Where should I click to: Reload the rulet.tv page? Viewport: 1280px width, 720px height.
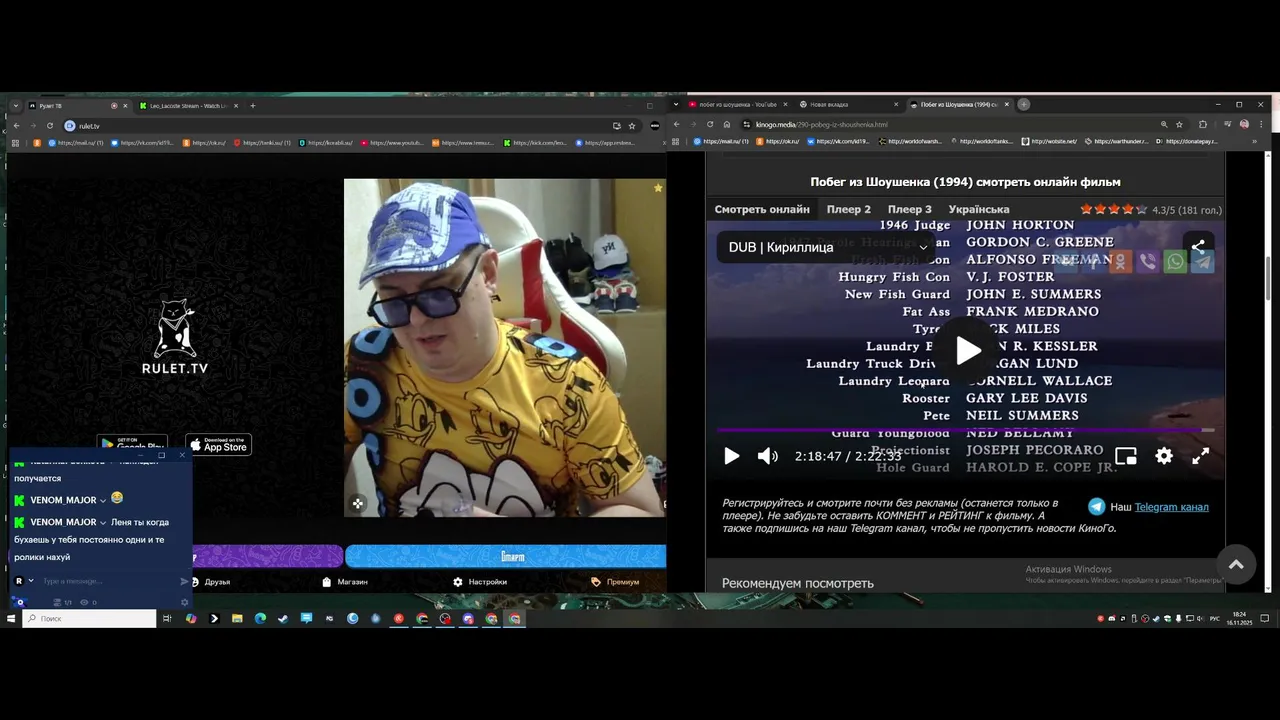50,126
